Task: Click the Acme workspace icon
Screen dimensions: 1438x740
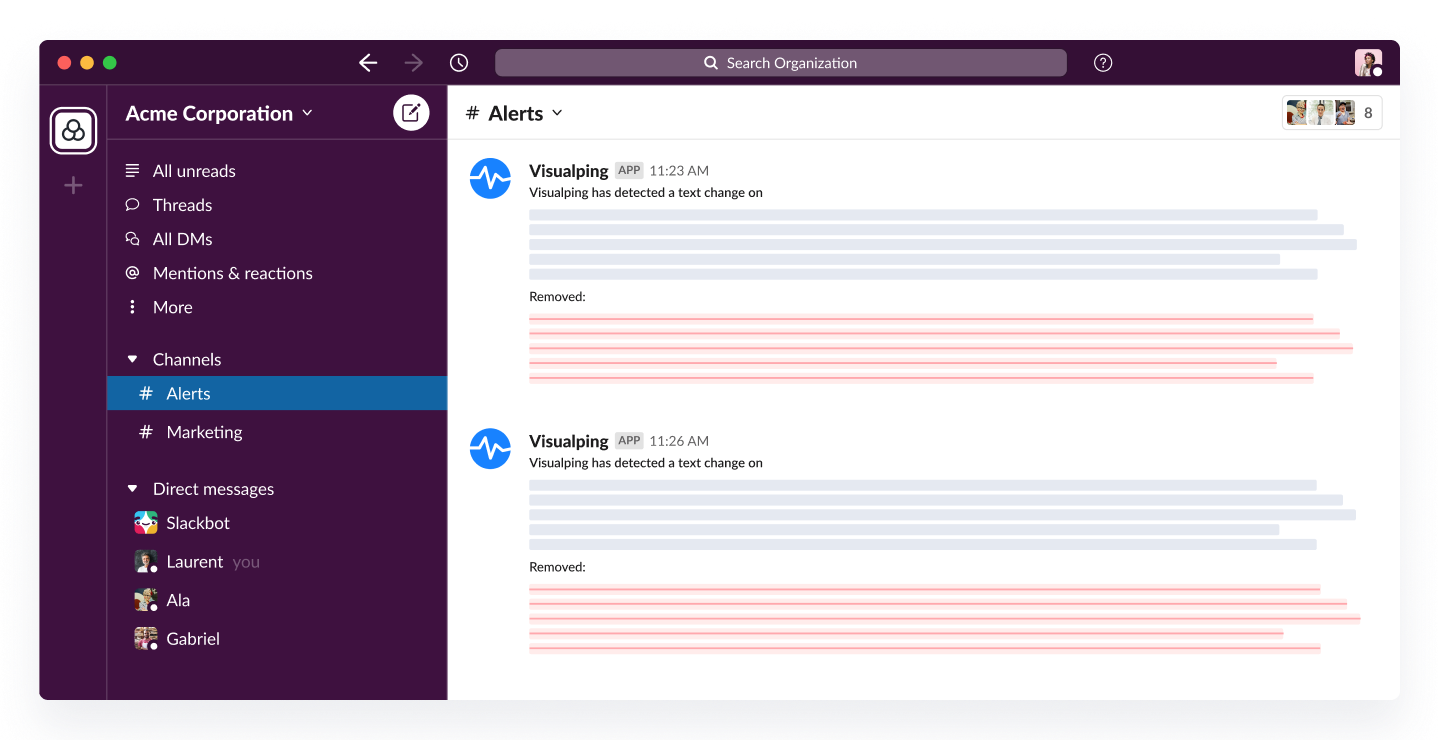Action: click(x=73, y=131)
